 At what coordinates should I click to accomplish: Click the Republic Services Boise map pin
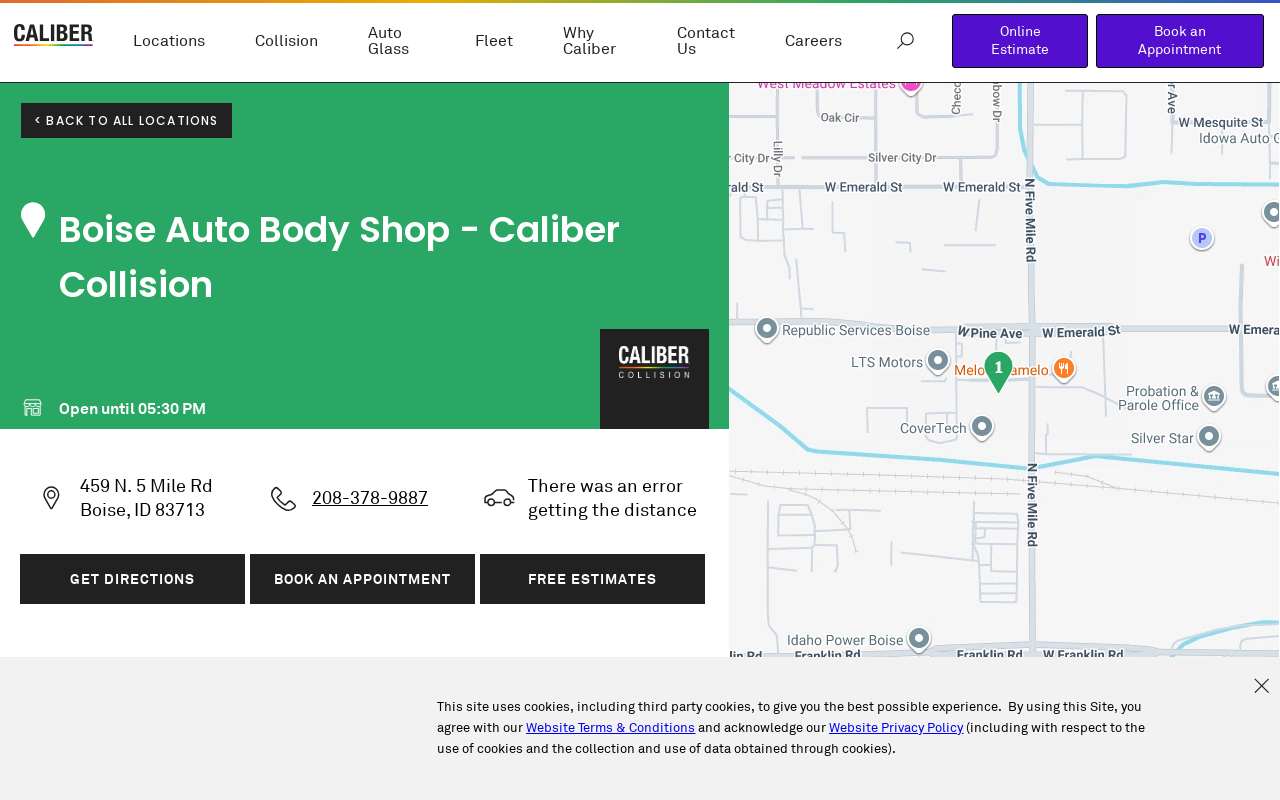(767, 329)
